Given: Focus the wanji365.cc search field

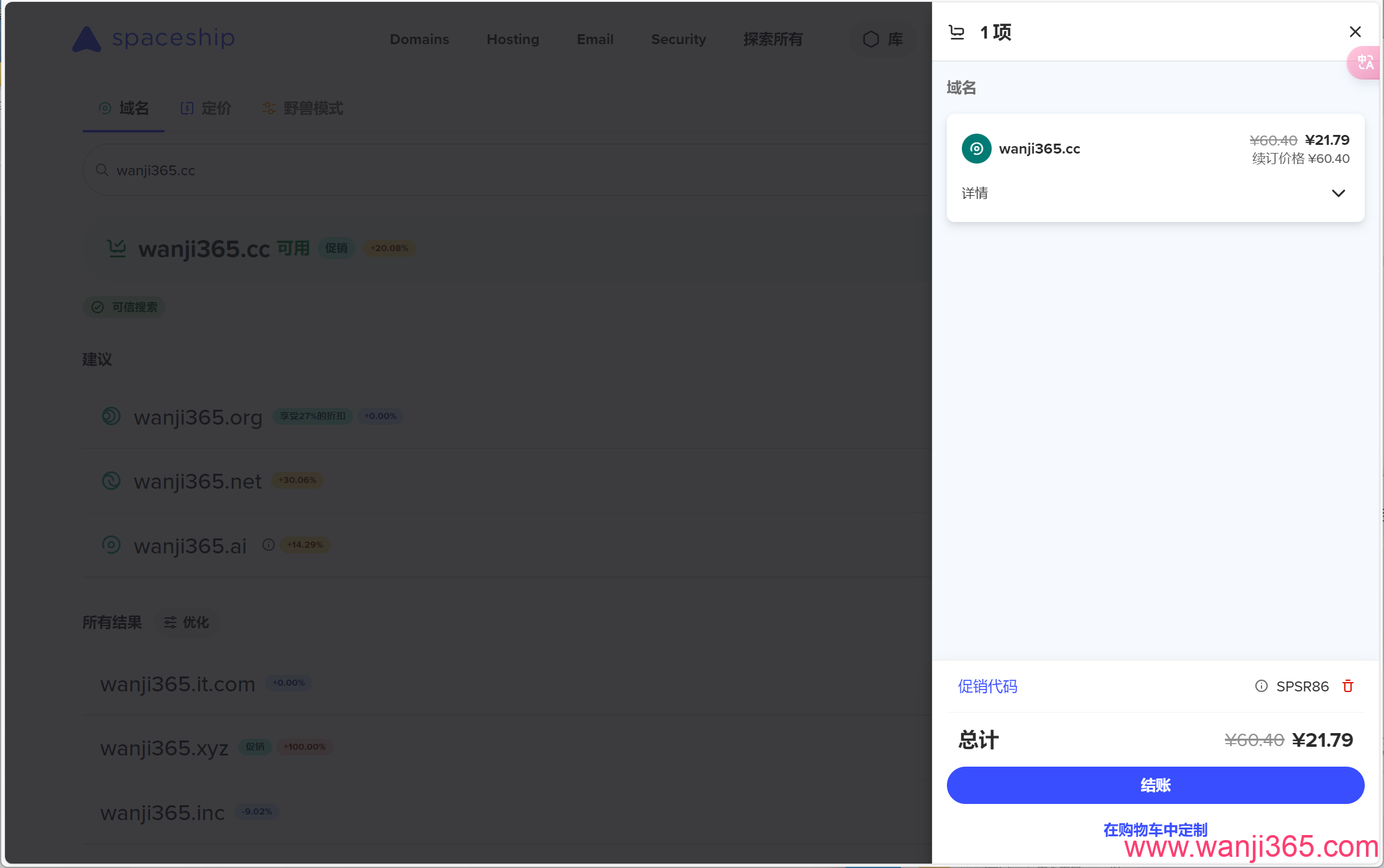Looking at the screenshot, I should click(507, 170).
